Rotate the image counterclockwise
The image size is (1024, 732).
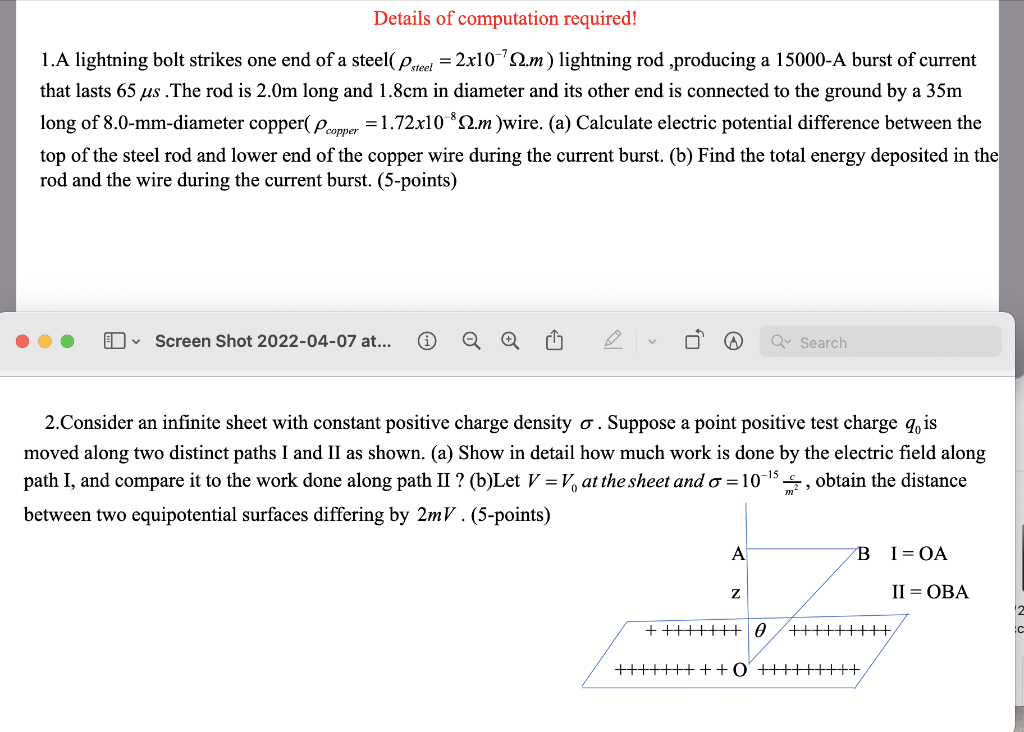[x=694, y=340]
